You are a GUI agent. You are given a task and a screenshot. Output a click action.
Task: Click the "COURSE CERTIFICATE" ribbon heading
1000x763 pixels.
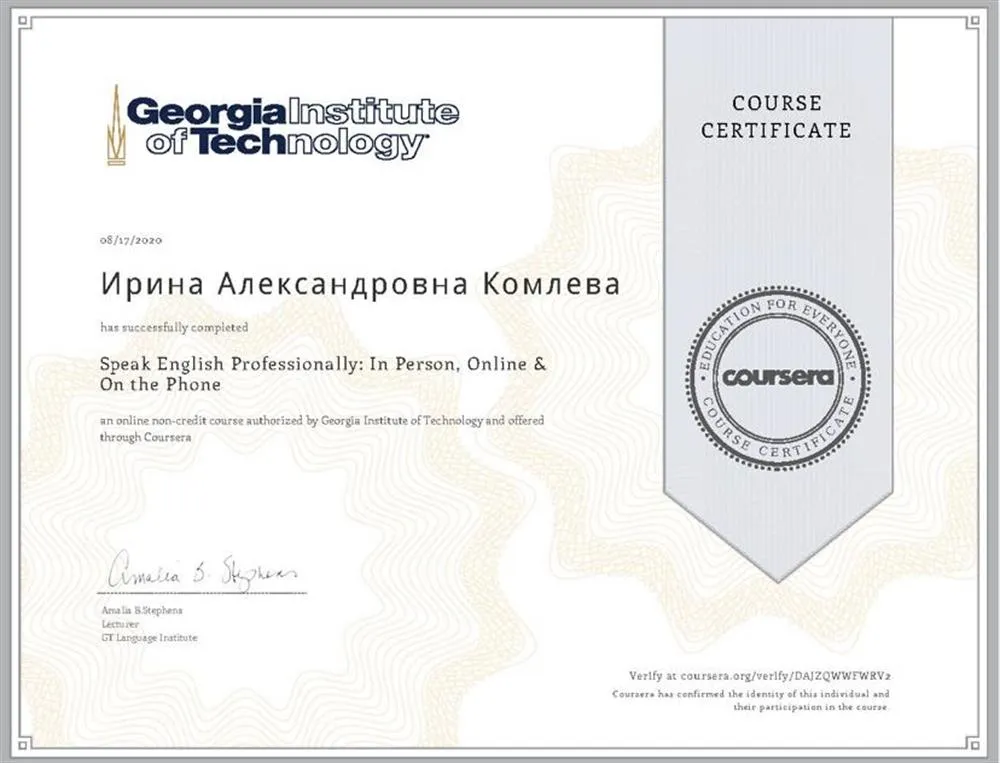(x=776, y=117)
